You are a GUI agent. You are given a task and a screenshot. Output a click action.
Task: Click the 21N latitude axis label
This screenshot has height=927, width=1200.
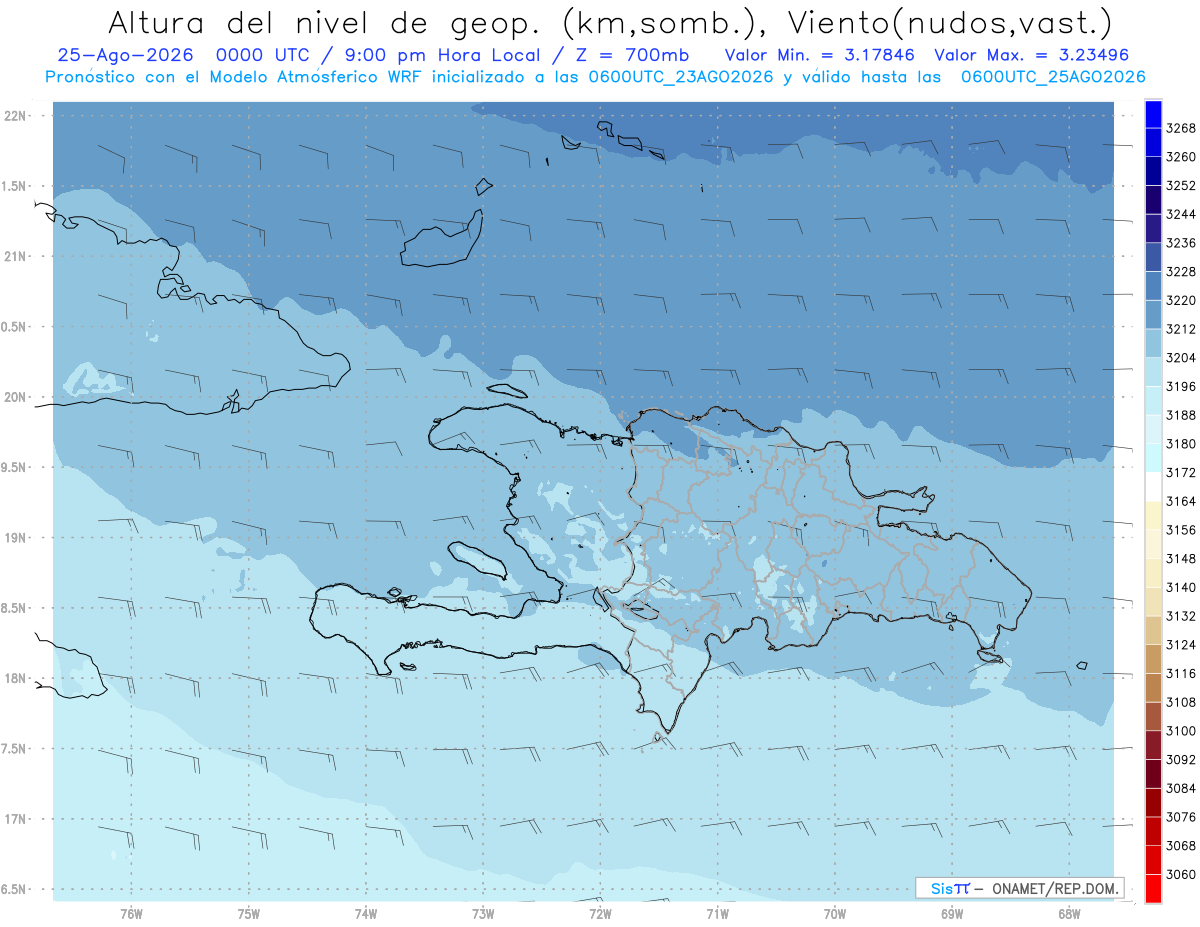click(16, 256)
